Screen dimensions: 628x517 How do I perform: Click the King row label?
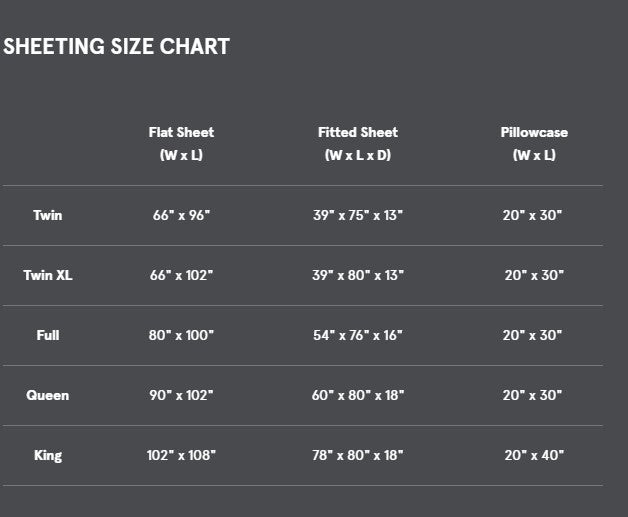click(48, 455)
